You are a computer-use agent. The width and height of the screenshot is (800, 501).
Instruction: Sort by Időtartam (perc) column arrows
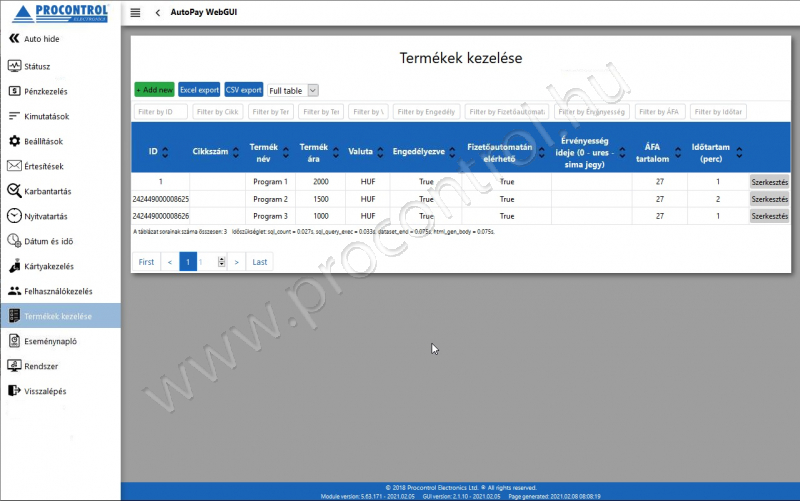coord(739,152)
